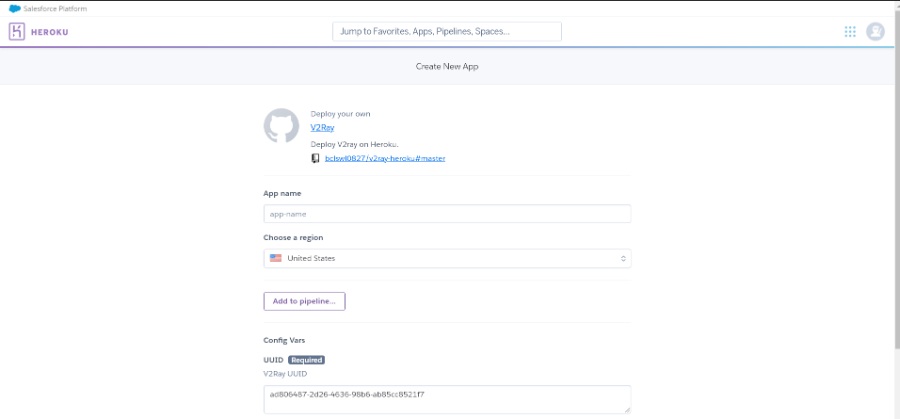Screen dimensions: 900x419
Task: Click the HEROKU wordmark in the header
Action: tap(49, 32)
